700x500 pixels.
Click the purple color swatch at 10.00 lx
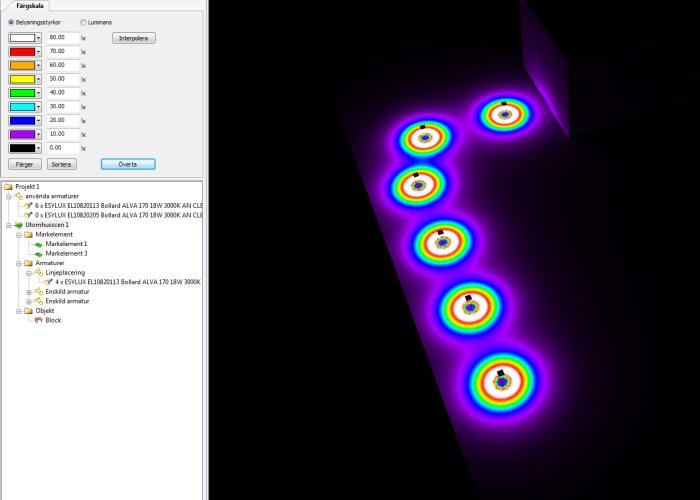tap(22, 134)
